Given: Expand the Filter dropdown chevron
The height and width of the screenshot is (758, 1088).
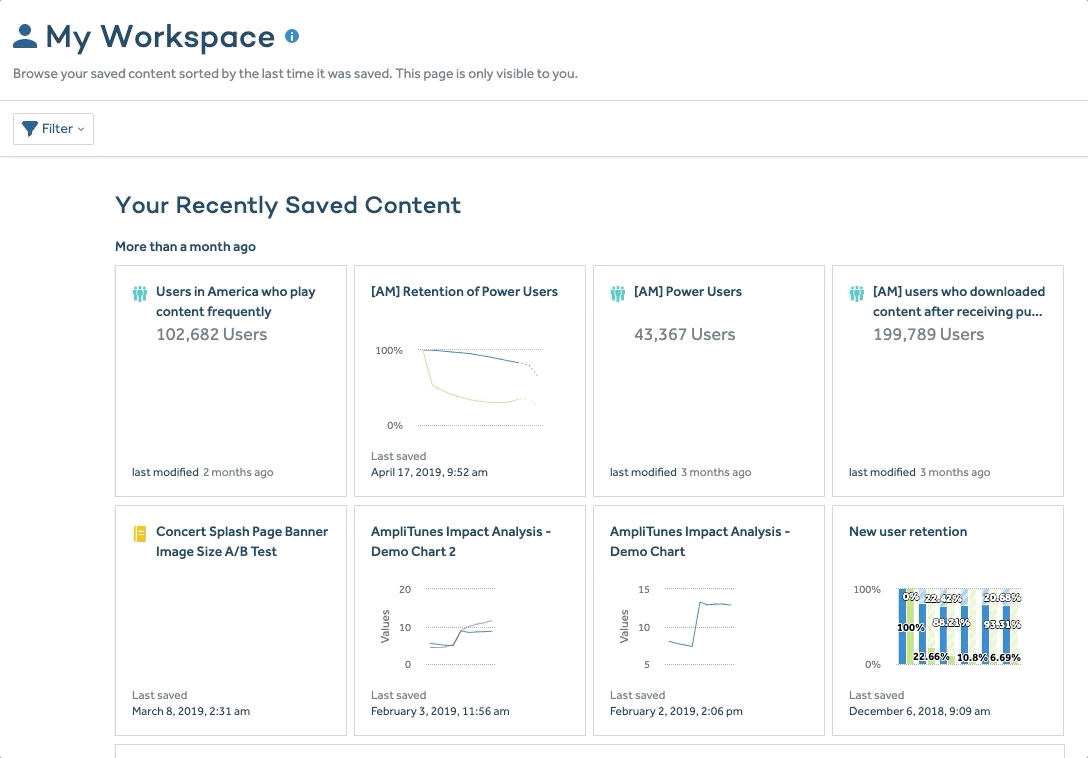Looking at the screenshot, I should coord(81,130).
